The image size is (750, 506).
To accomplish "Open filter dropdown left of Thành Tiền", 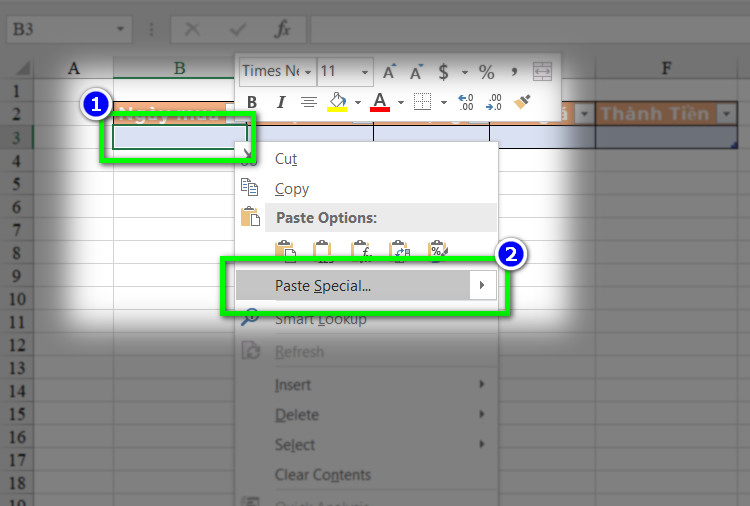I will click(585, 114).
